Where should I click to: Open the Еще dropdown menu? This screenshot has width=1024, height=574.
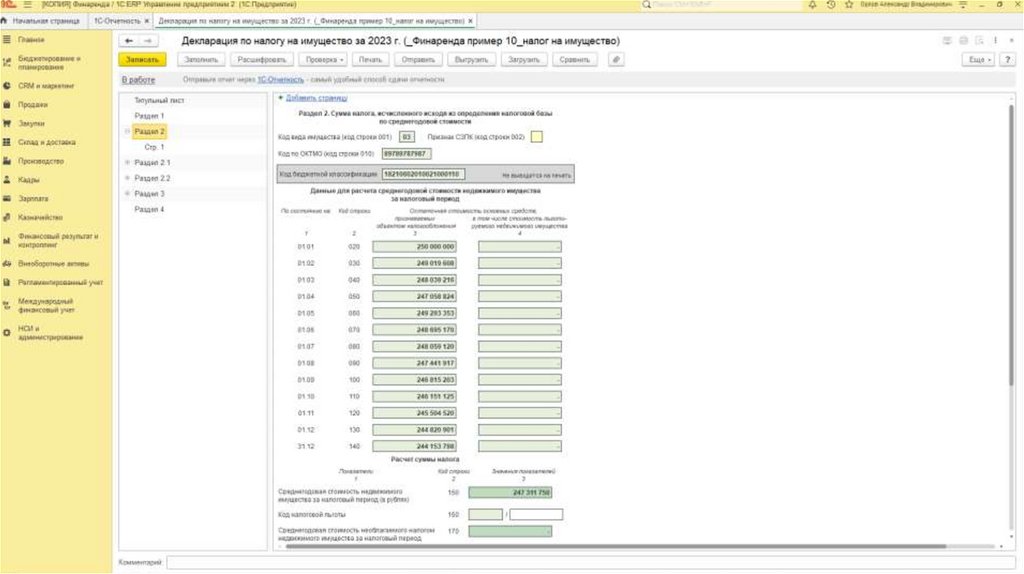coord(978,60)
